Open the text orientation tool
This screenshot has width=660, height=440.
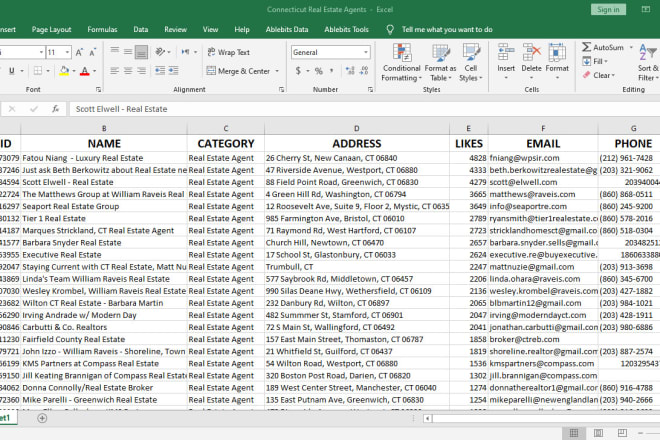[x=160, y=52]
